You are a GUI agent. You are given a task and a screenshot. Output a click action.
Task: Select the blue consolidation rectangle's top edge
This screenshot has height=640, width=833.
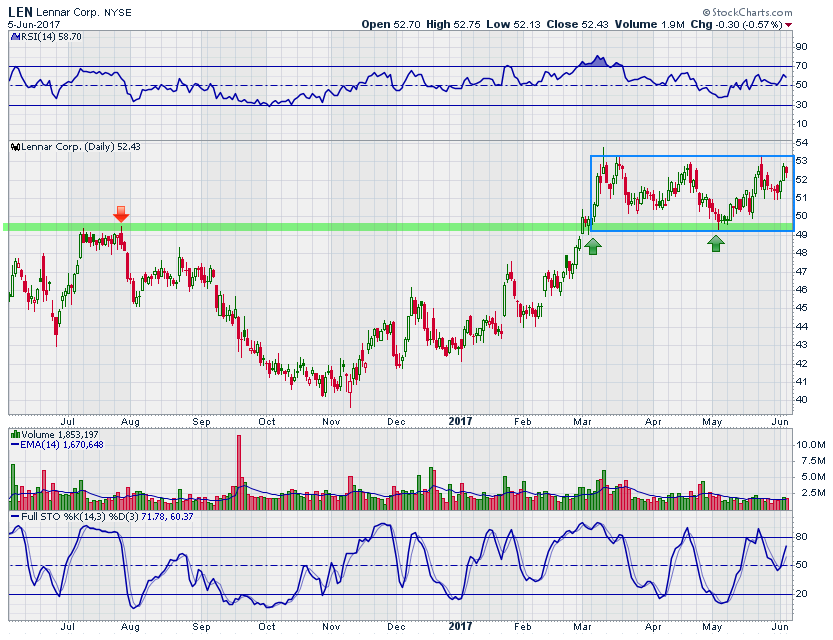(x=690, y=156)
